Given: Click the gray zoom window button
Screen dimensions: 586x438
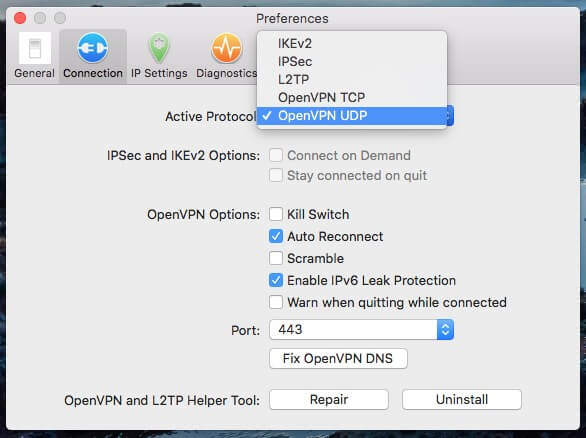Looking at the screenshot, I should click(60, 18).
